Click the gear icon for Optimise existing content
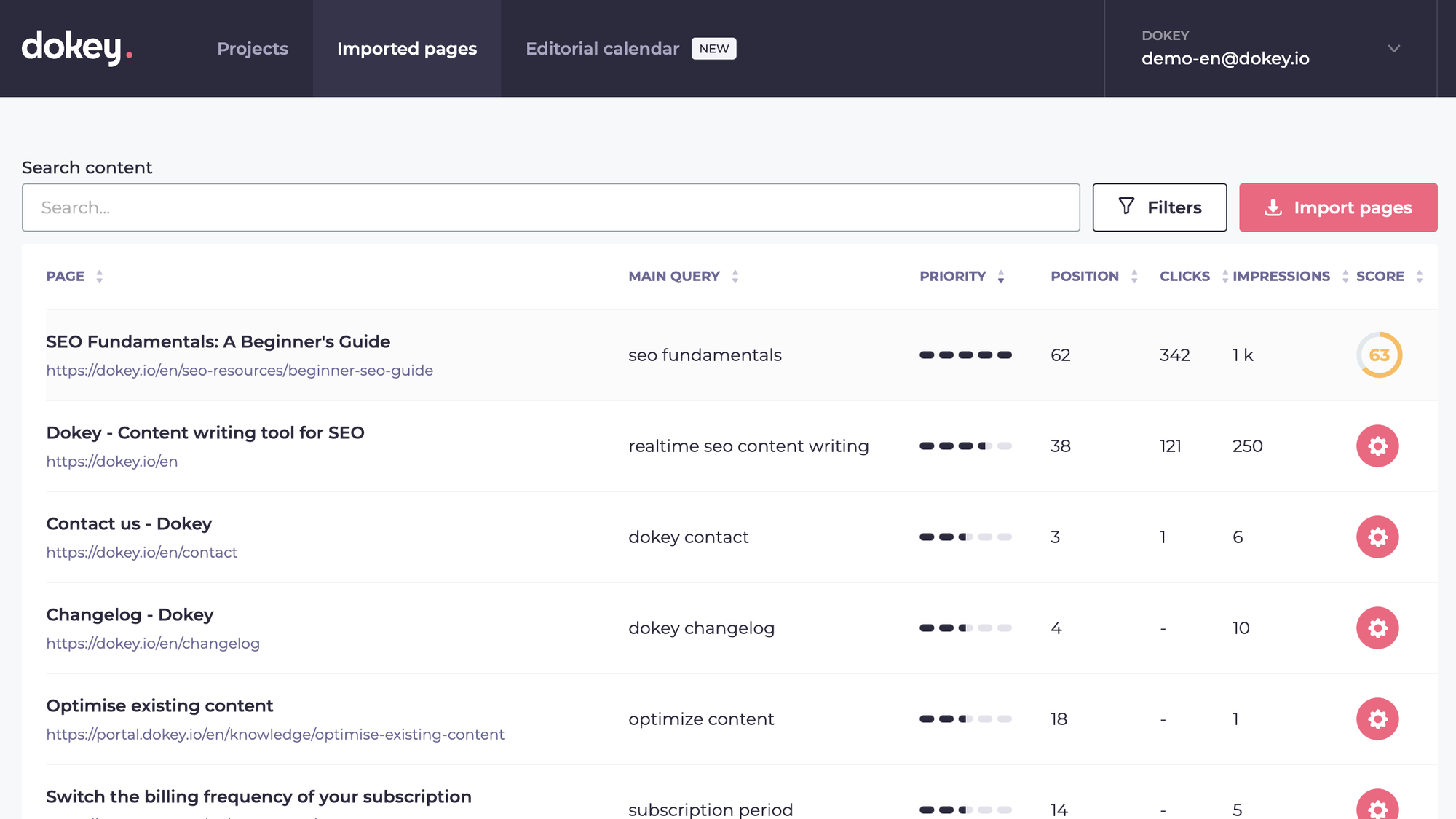 pos(1378,718)
